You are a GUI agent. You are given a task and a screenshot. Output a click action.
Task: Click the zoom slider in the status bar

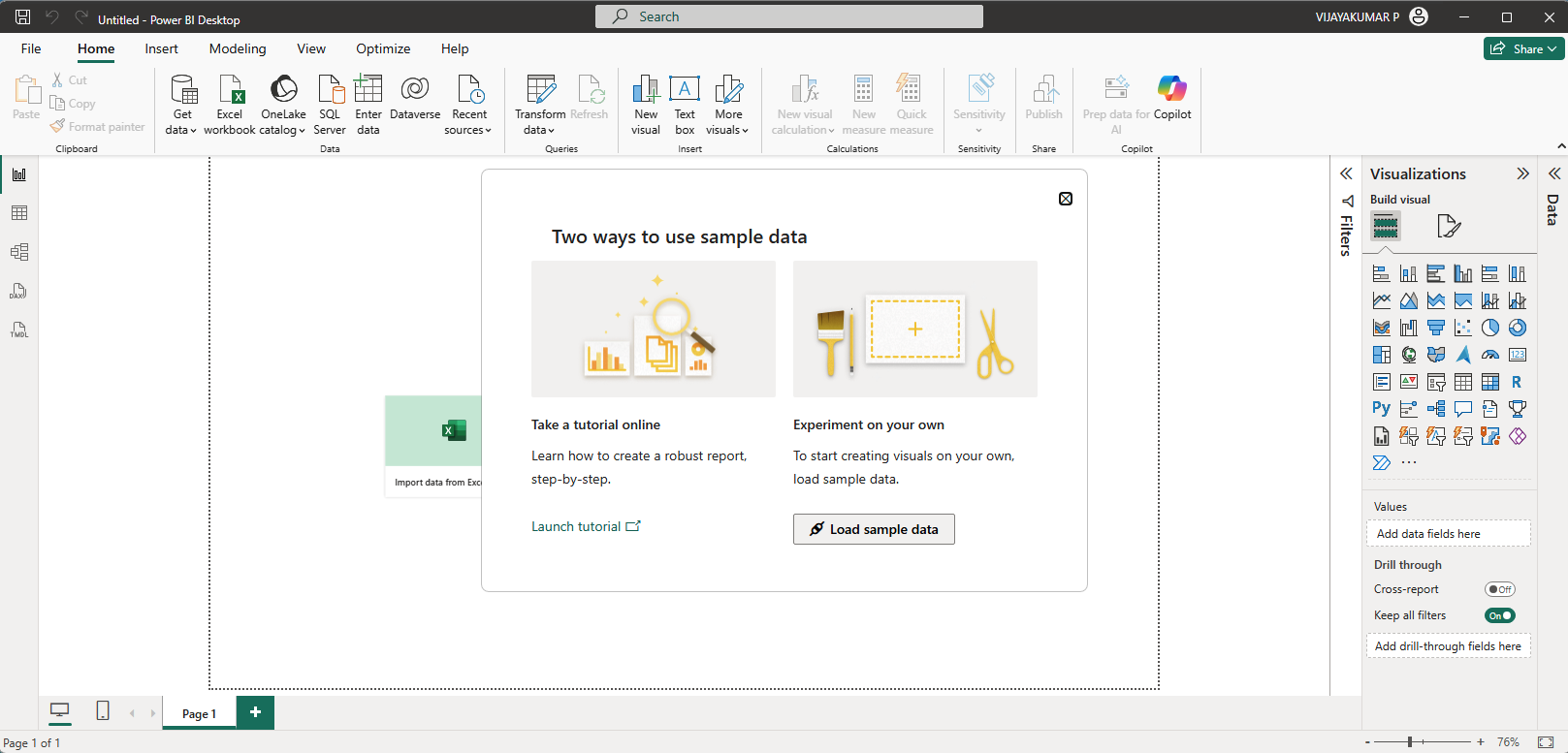pyautogui.click(x=1410, y=742)
